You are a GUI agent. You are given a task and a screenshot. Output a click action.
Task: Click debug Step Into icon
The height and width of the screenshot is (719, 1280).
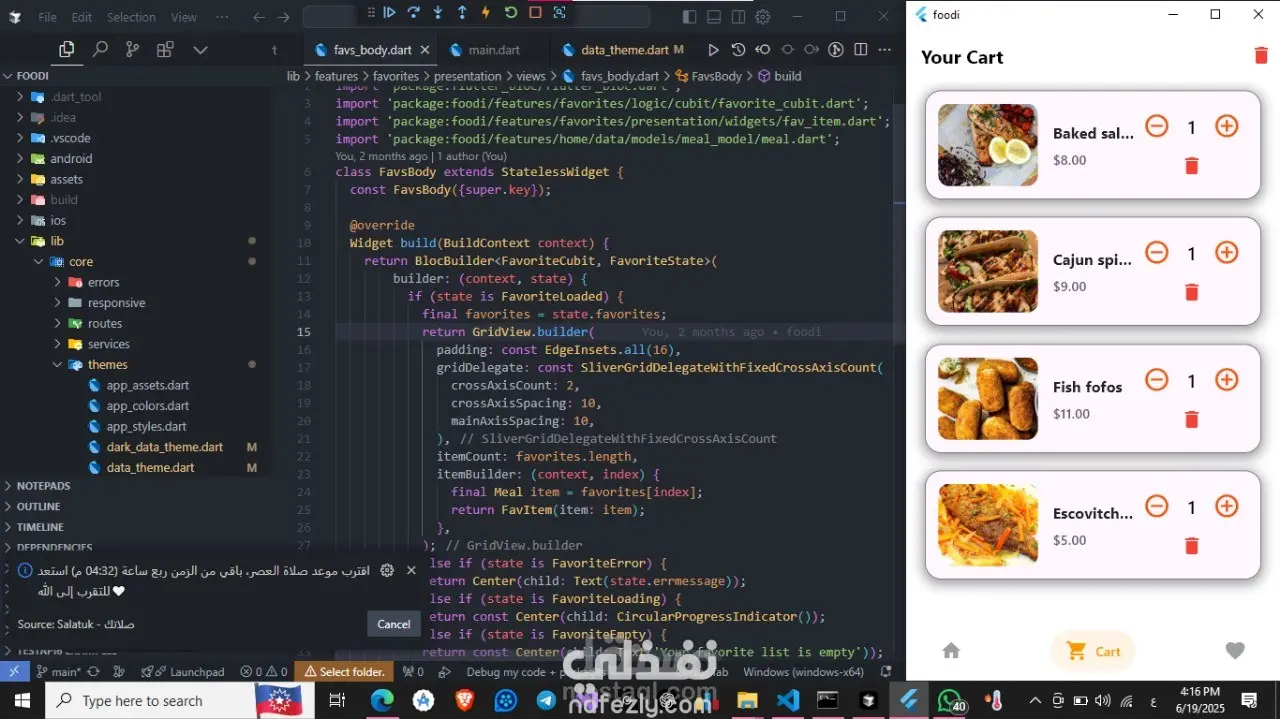438,12
